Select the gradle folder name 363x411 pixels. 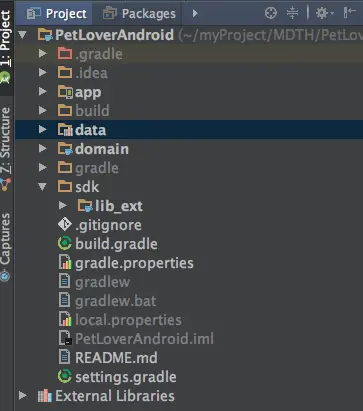click(x=97, y=168)
